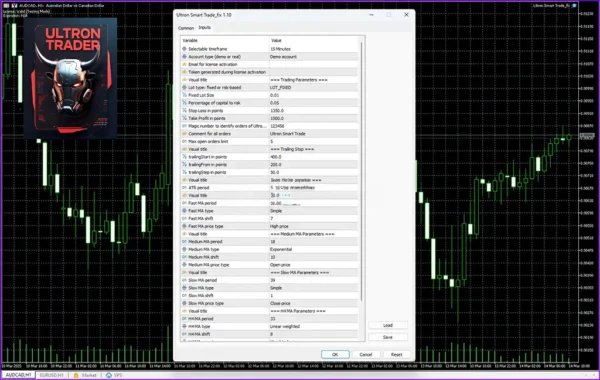Screen dimensions: 600x380
Task: Open the High price value dropdown
Action: pos(314,226)
